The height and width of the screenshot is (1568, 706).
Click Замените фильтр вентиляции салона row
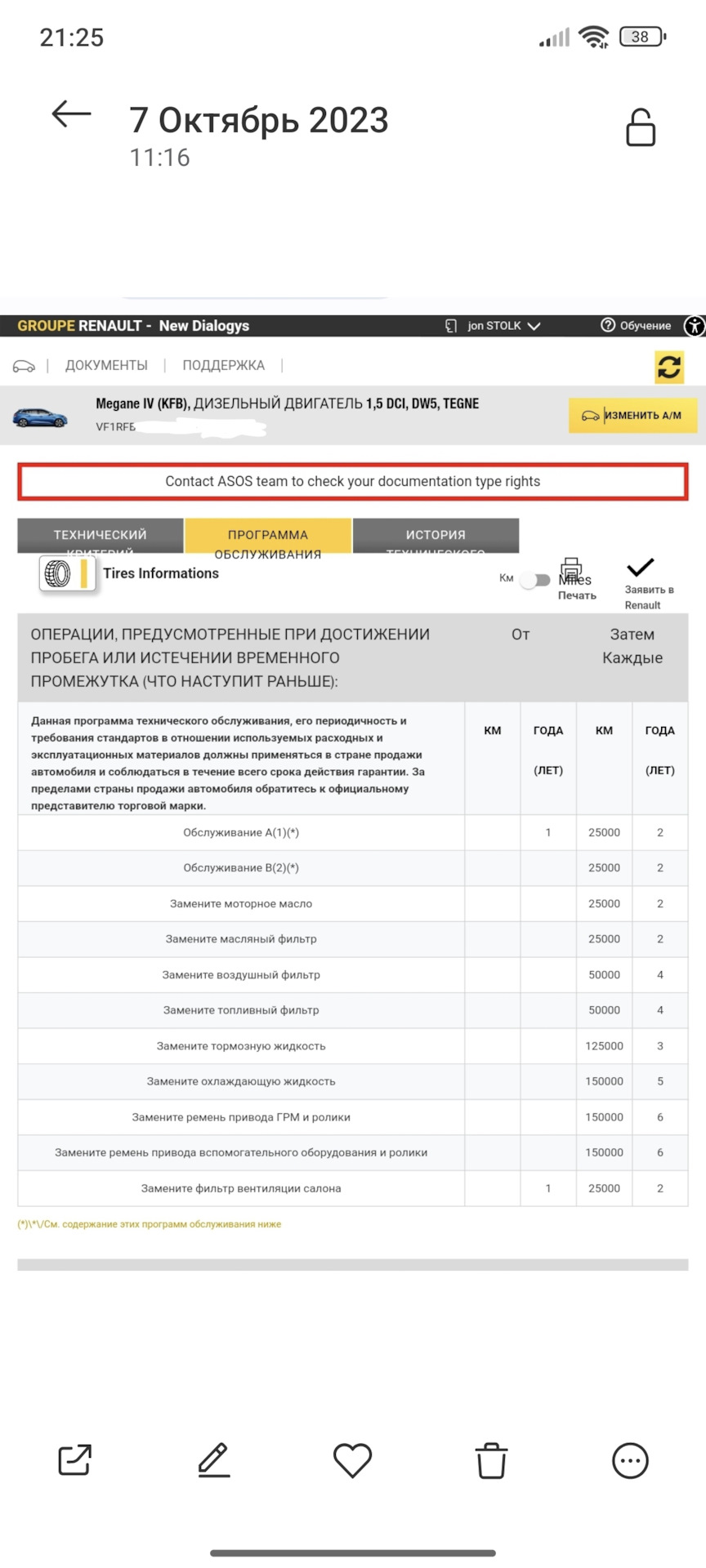tap(353, 1188)
